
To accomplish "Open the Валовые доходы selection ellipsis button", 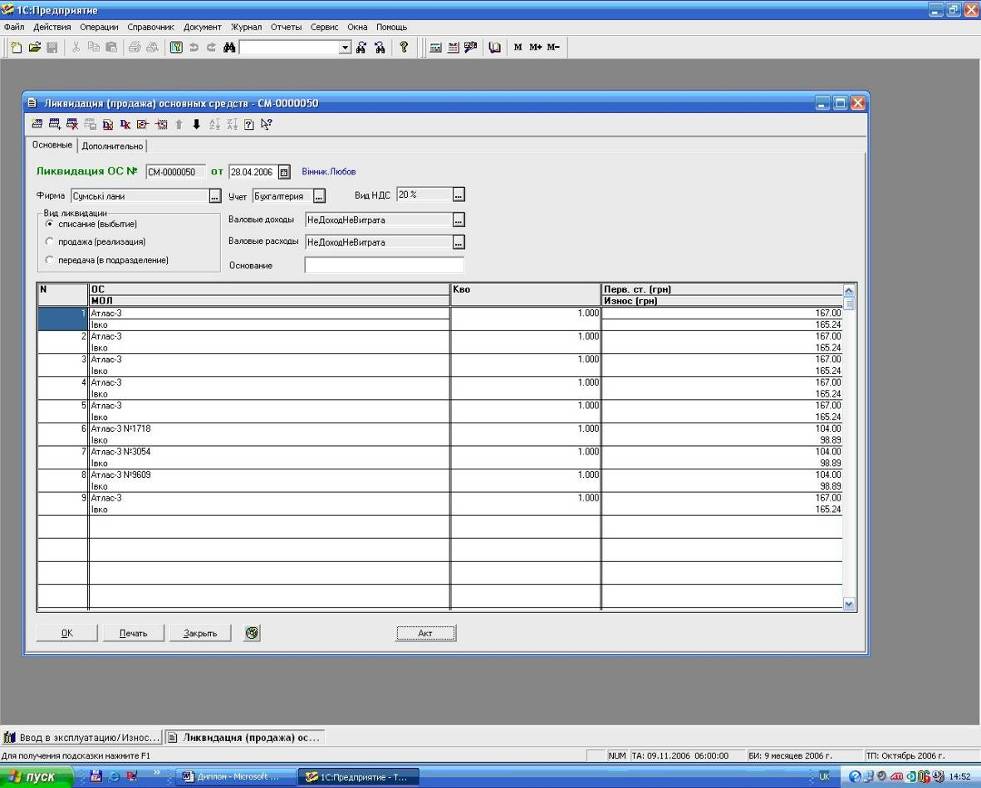I will 459,219.
